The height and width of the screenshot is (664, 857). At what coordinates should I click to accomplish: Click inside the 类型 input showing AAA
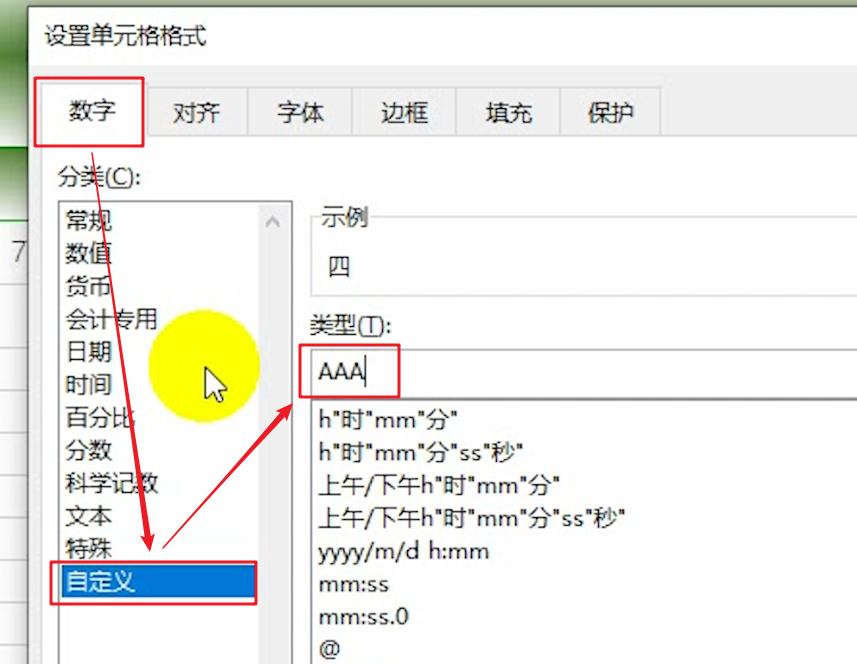(x=355, y=370)
